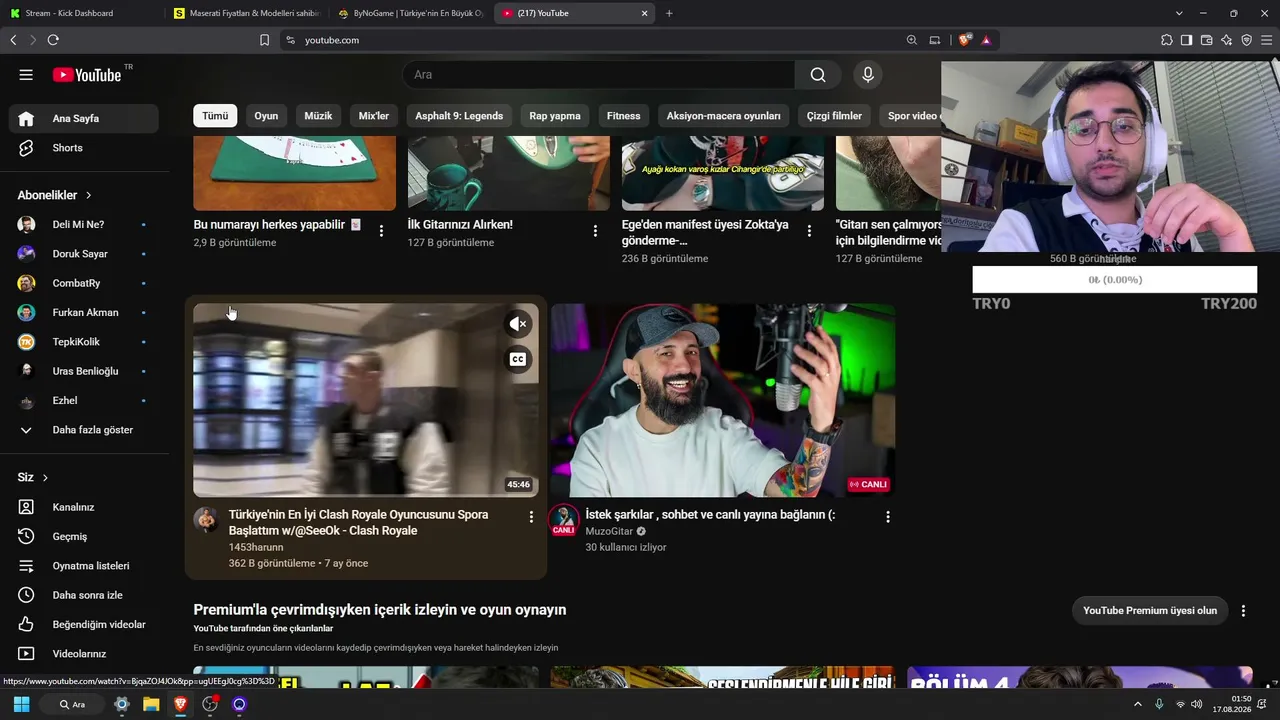Open the Brave VPN toolbar icon

pos(1246,40)
